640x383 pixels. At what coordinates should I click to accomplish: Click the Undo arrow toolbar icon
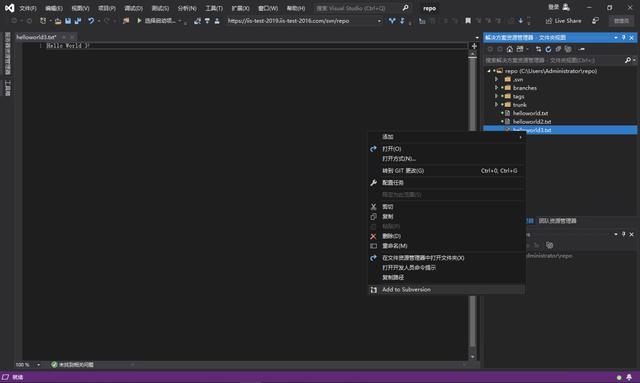pos(91,21)
